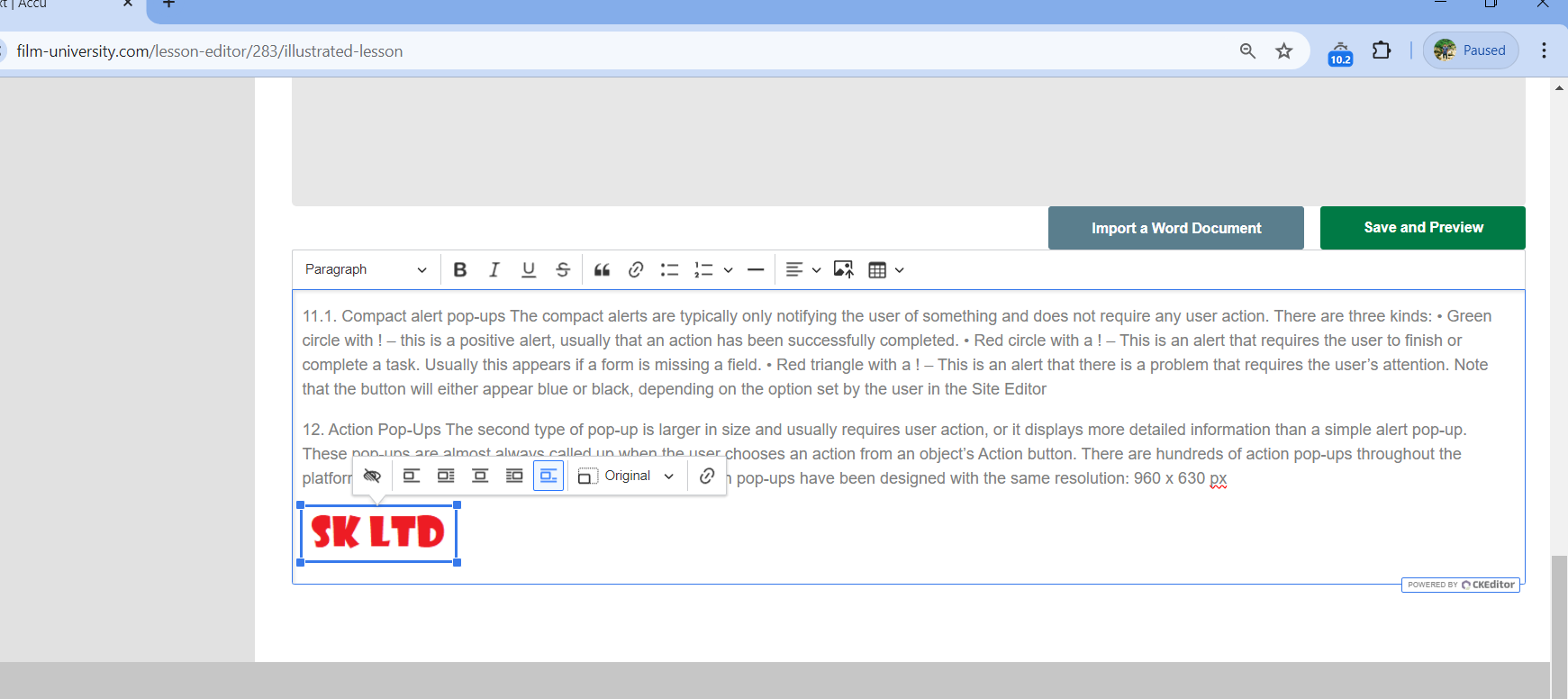Expand the insert table dropdown
Screen dimensions: 1568x699
pos(899,269)
